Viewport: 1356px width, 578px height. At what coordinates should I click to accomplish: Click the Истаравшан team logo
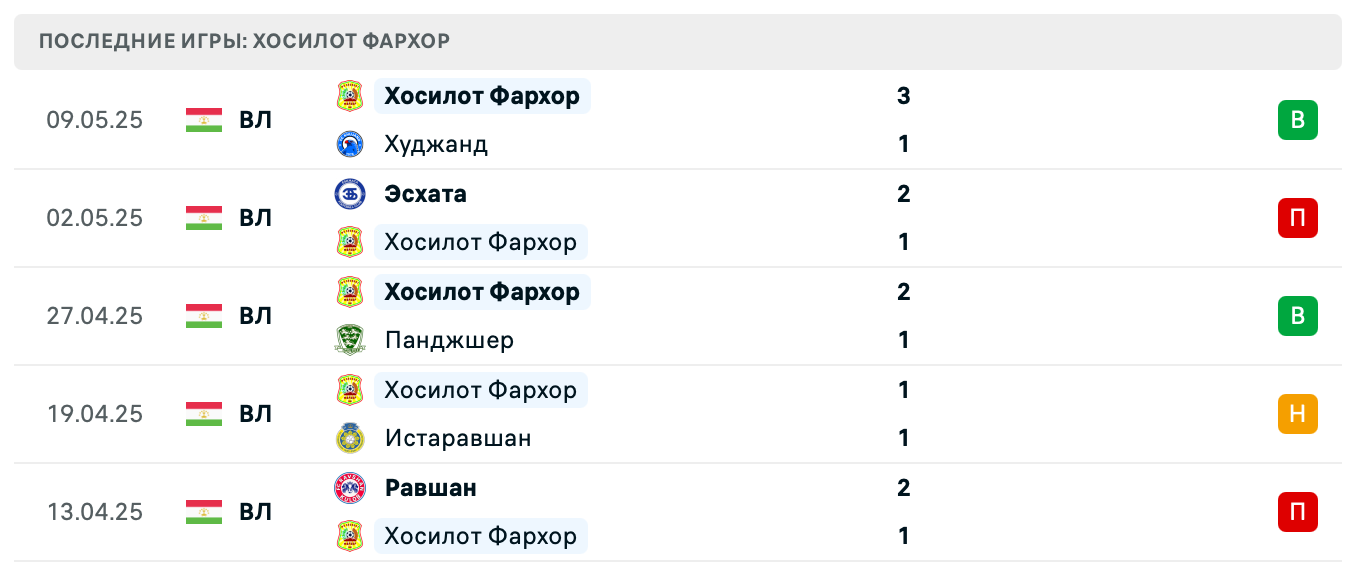pyautogui.click(x=350, y=438)
